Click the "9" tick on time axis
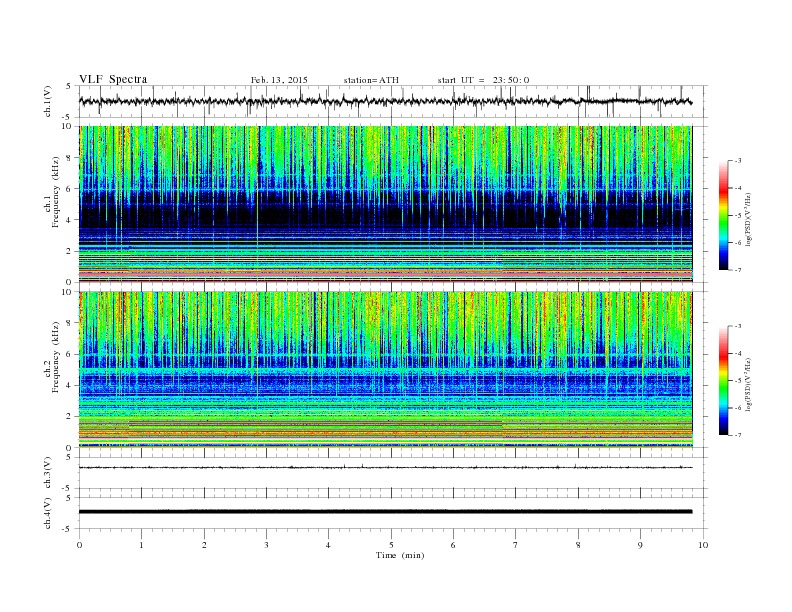Viewport: 792px width, 612px height. pos(640,545)
